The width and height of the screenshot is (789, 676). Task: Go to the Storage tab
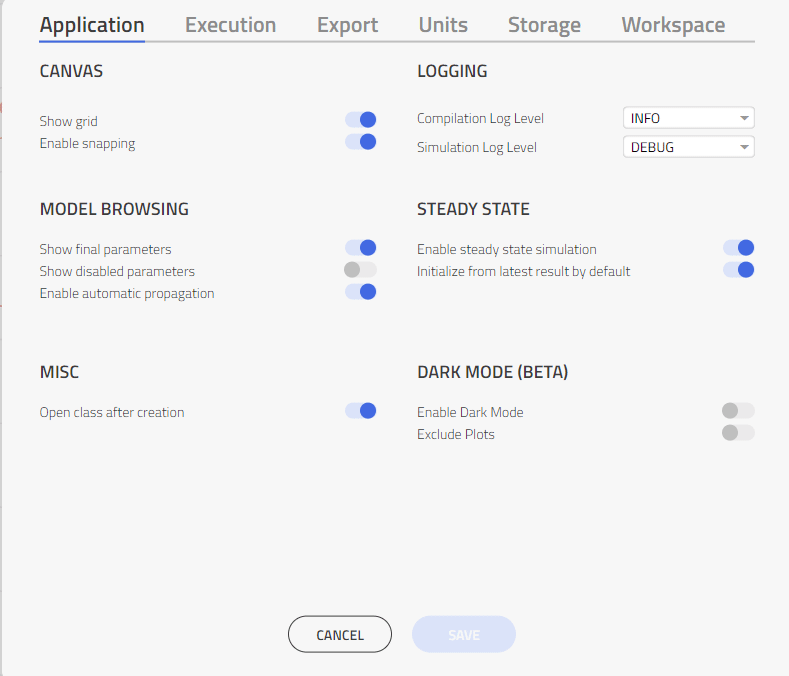544,25
